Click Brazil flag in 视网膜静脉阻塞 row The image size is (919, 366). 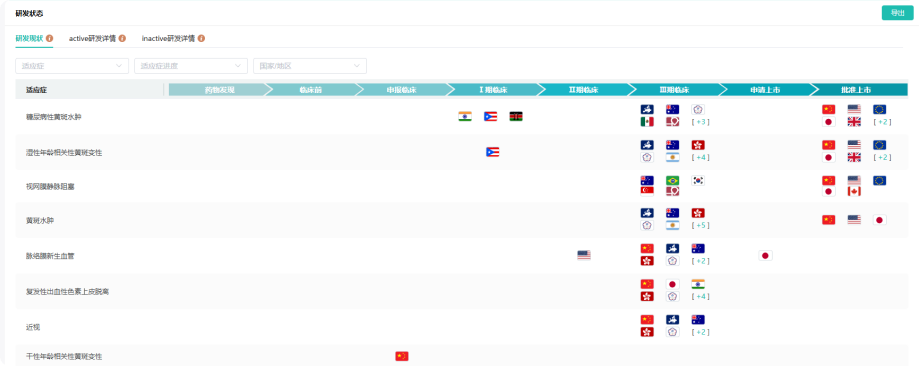pyautogui.click(x=672, y=181)
